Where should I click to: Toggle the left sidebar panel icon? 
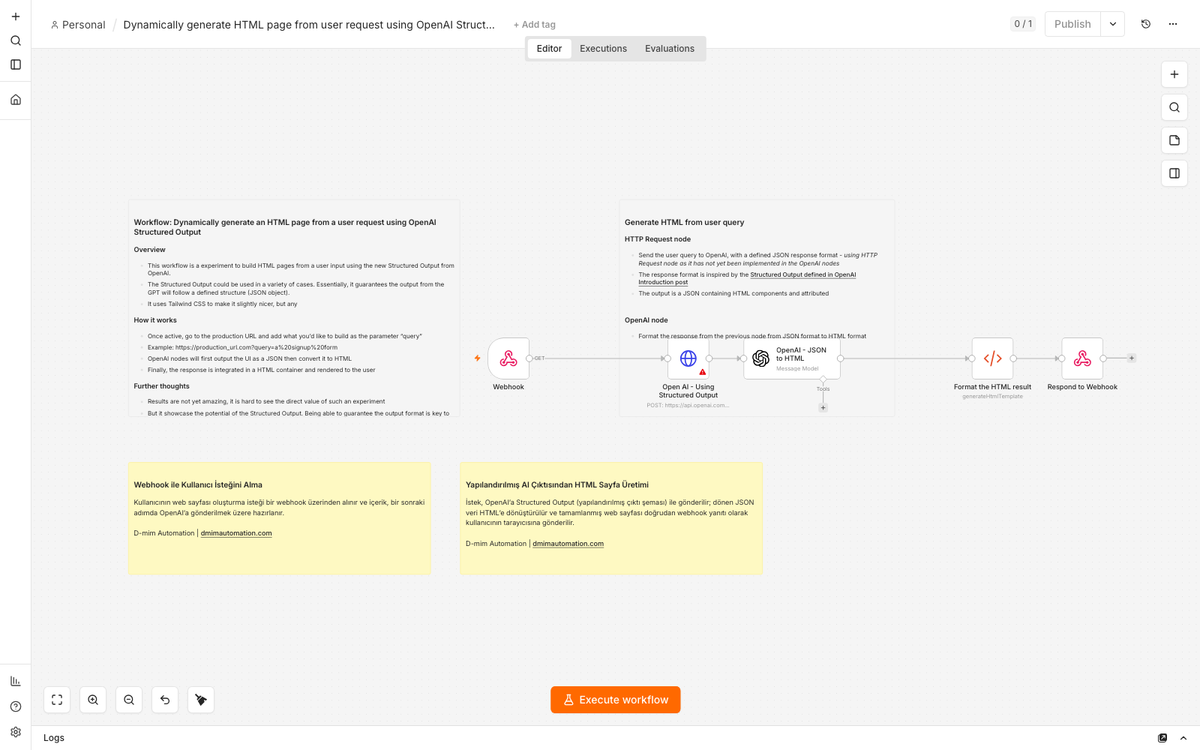pos(15,65)
